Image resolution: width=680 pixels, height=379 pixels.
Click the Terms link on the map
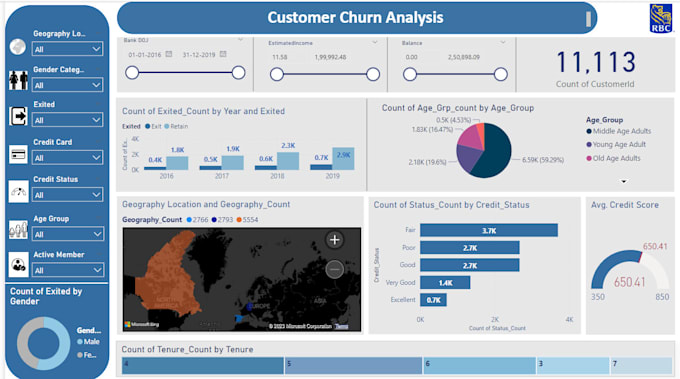pyautogui.click(x=342, y=326)
